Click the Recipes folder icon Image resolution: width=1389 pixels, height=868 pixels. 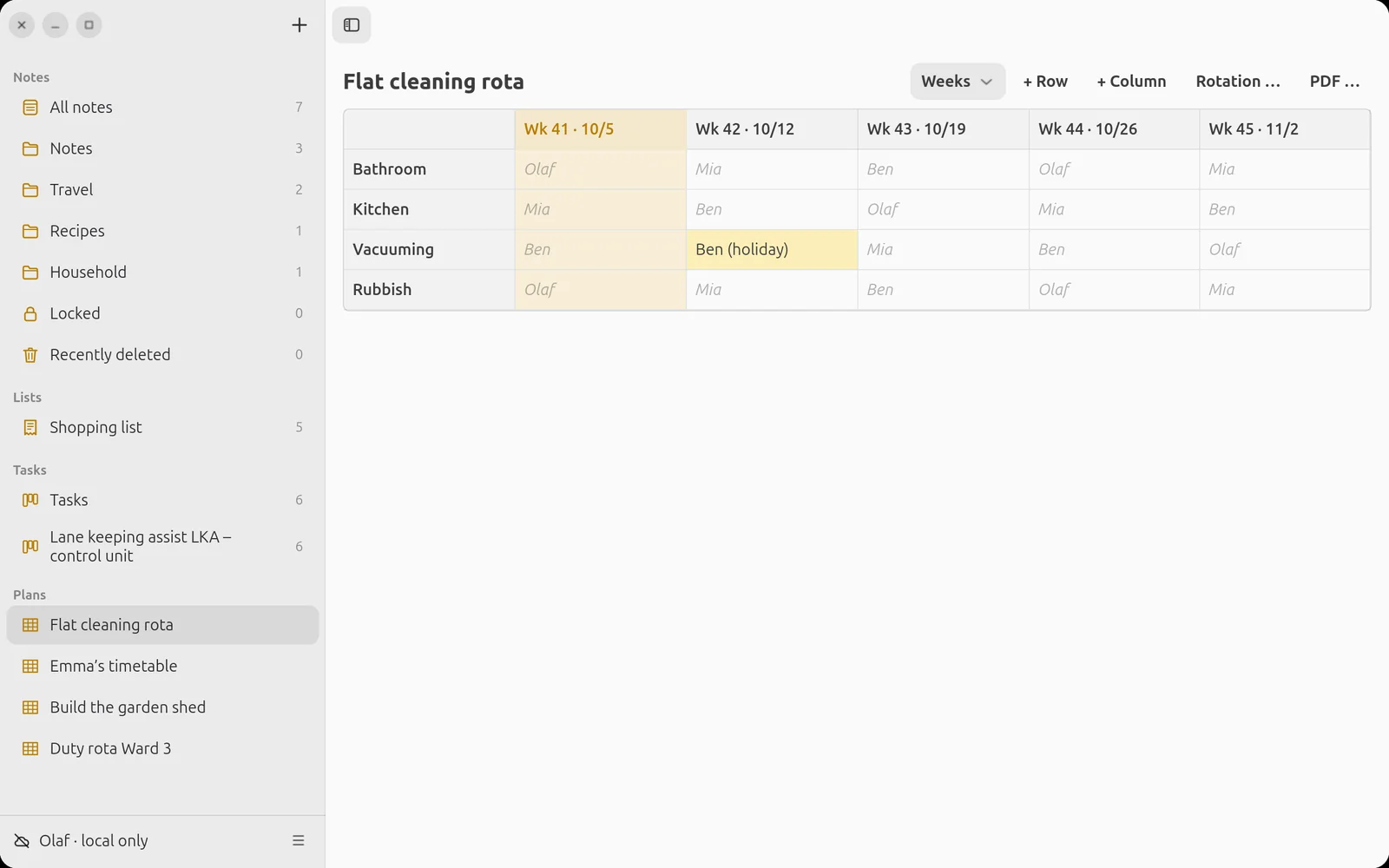(x=30, y=231)
